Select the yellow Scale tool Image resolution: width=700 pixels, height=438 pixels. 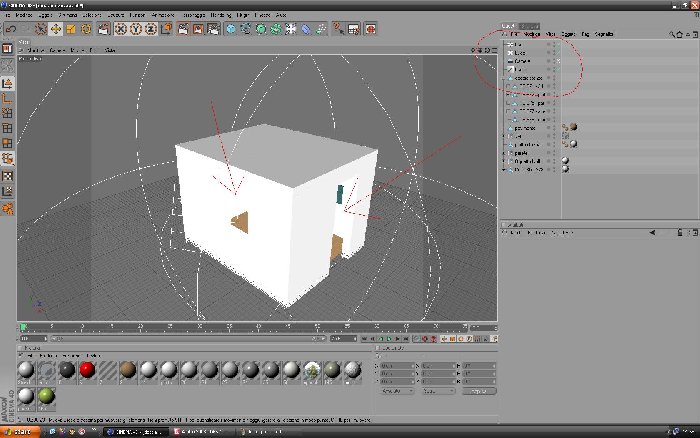[71, 29]
